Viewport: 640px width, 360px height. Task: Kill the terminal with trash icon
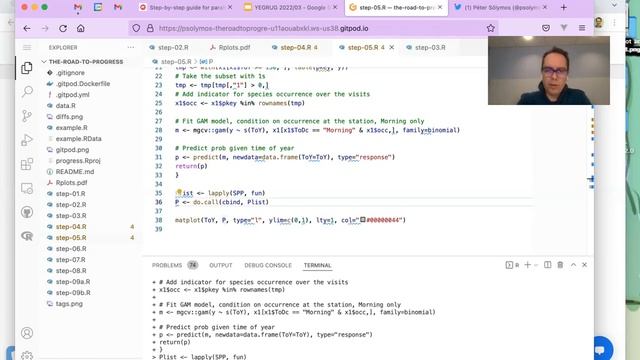(x=560, y=265)
